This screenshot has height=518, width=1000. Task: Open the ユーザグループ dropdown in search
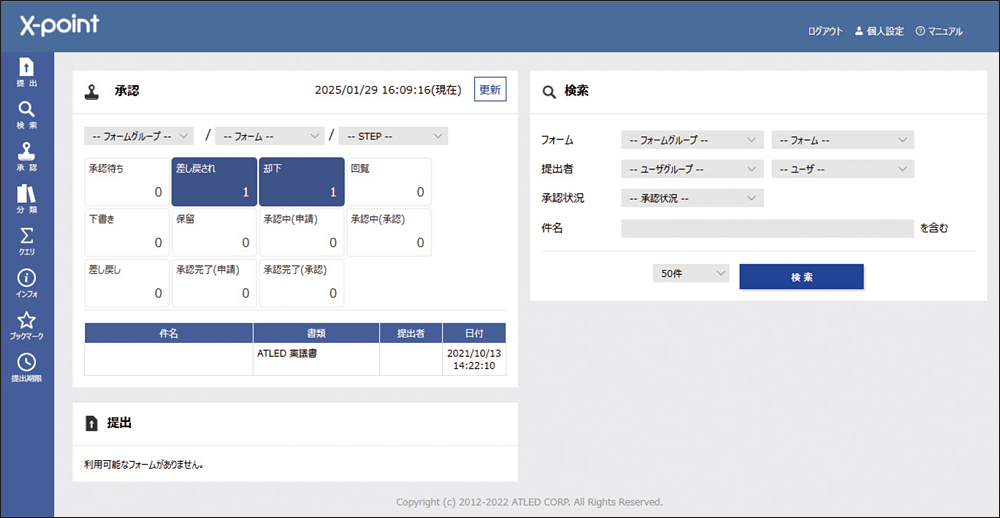691,169
